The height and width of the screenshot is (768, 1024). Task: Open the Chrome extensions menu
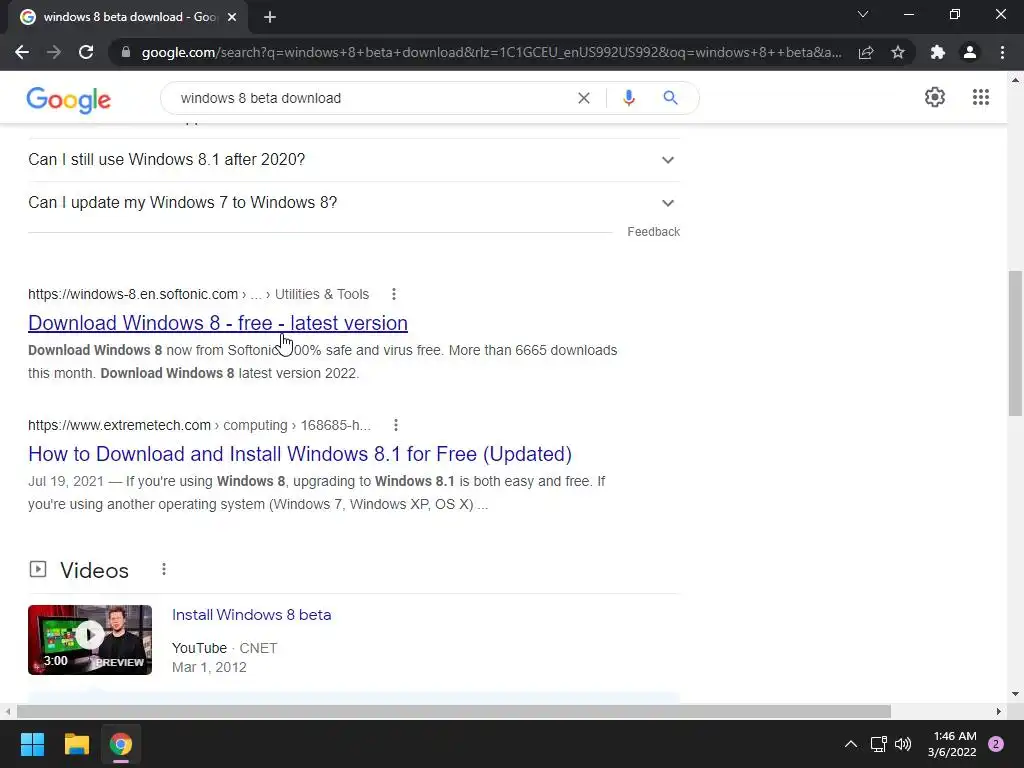point(938,52)
